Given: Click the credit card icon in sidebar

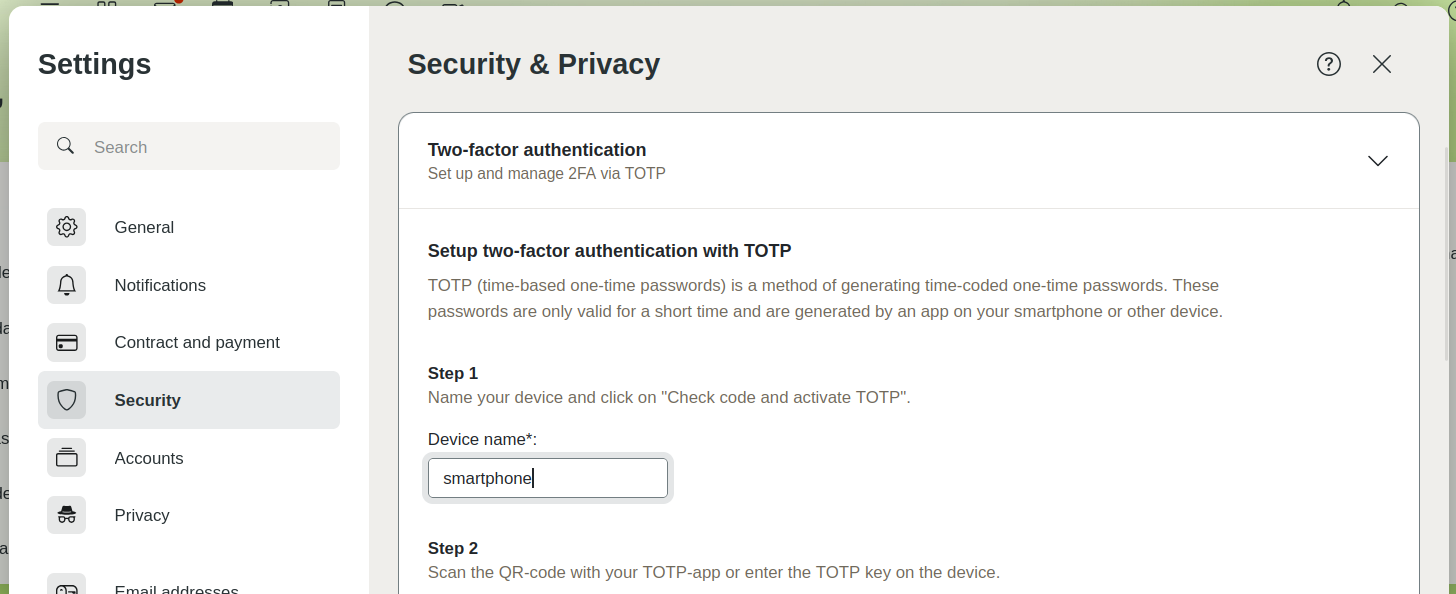Looking at the screenshot, I should point(67,343).
